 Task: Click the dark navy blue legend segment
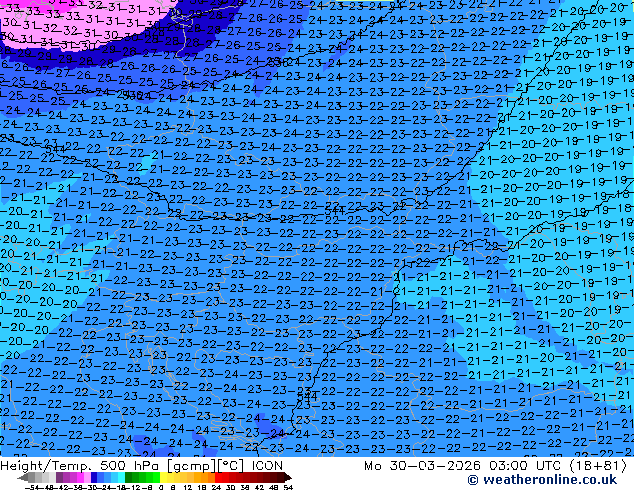tap(94, 477)
